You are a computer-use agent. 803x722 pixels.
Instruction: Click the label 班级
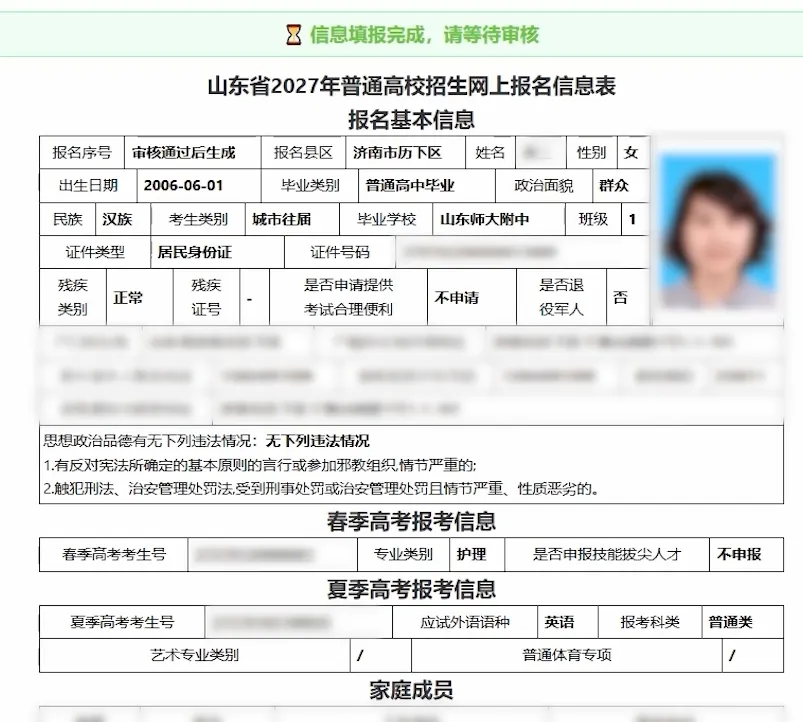pyautogui.click(x=593, y=219)
